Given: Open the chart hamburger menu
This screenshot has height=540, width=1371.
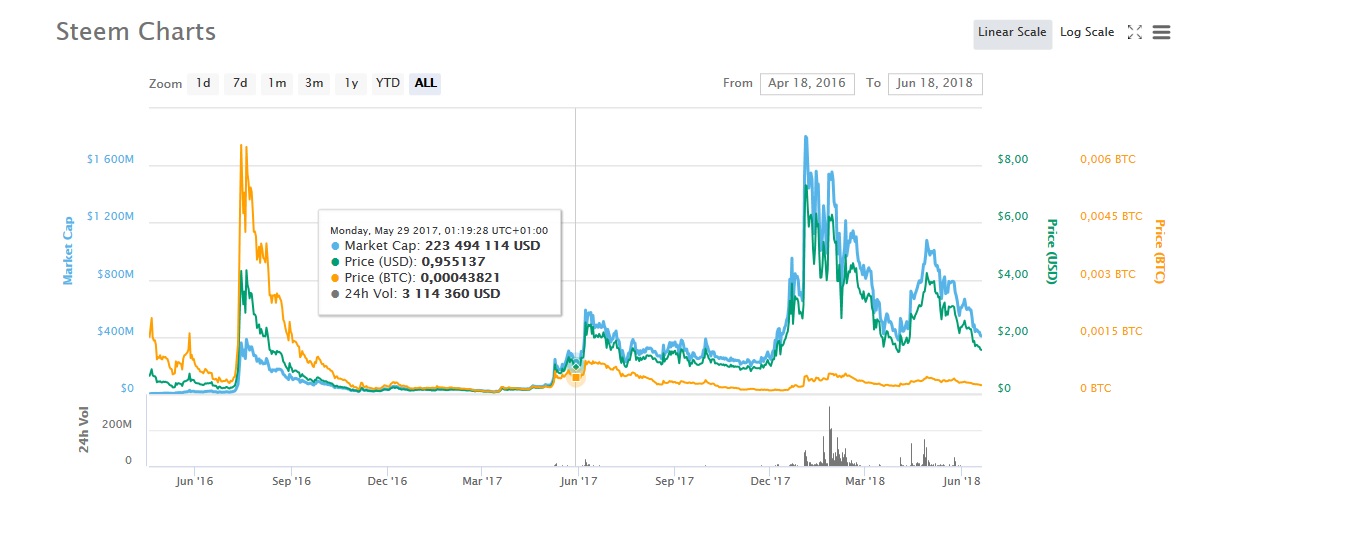Looking at the screenshot, I should [1161, 32].
